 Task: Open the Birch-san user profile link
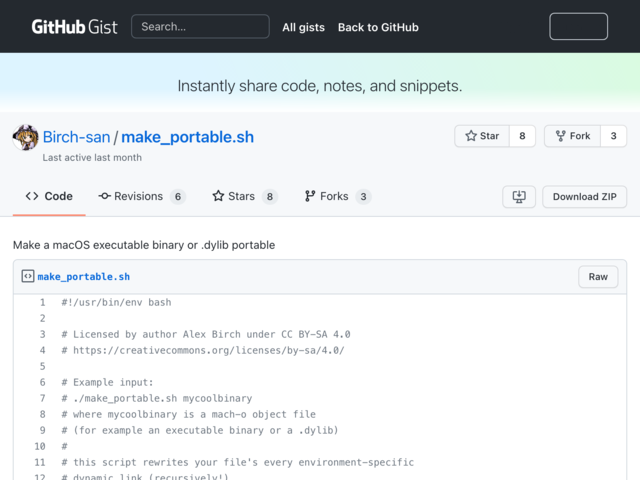click(76, 137)
